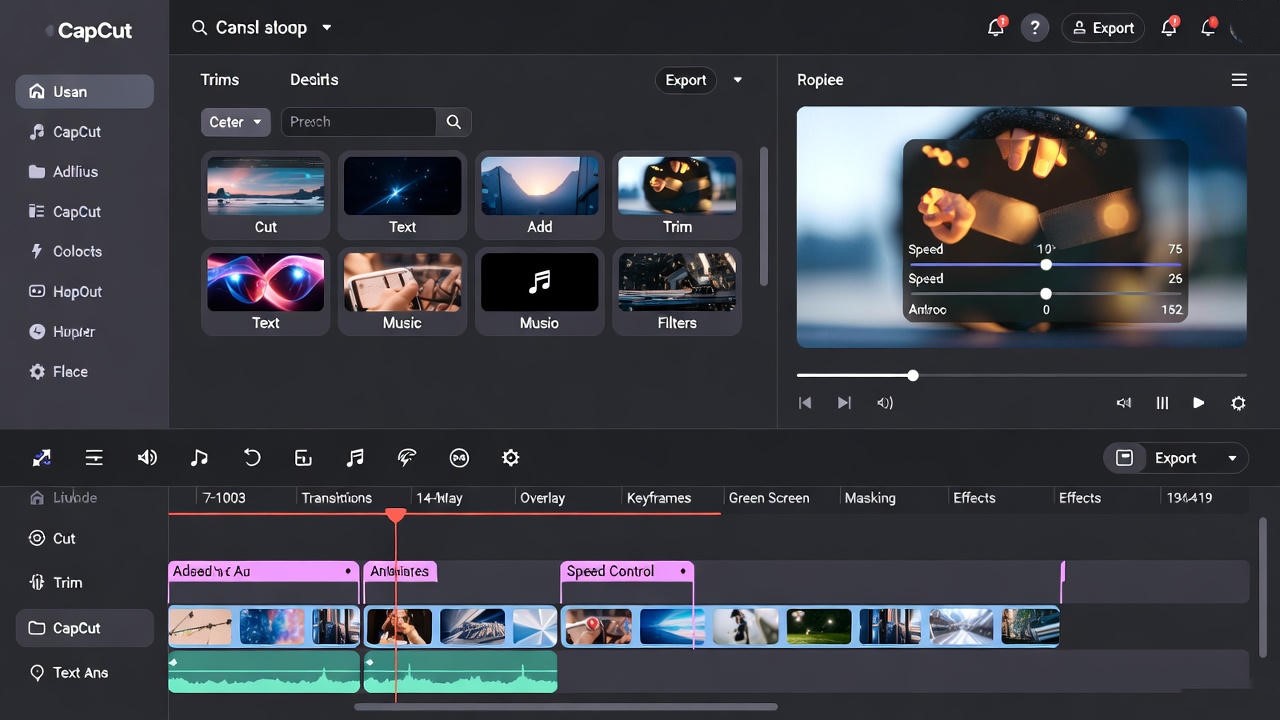The image size is (1280, 720).
Task: Open the dropdown arrow next to Export
Action: (x=737, y=79)
